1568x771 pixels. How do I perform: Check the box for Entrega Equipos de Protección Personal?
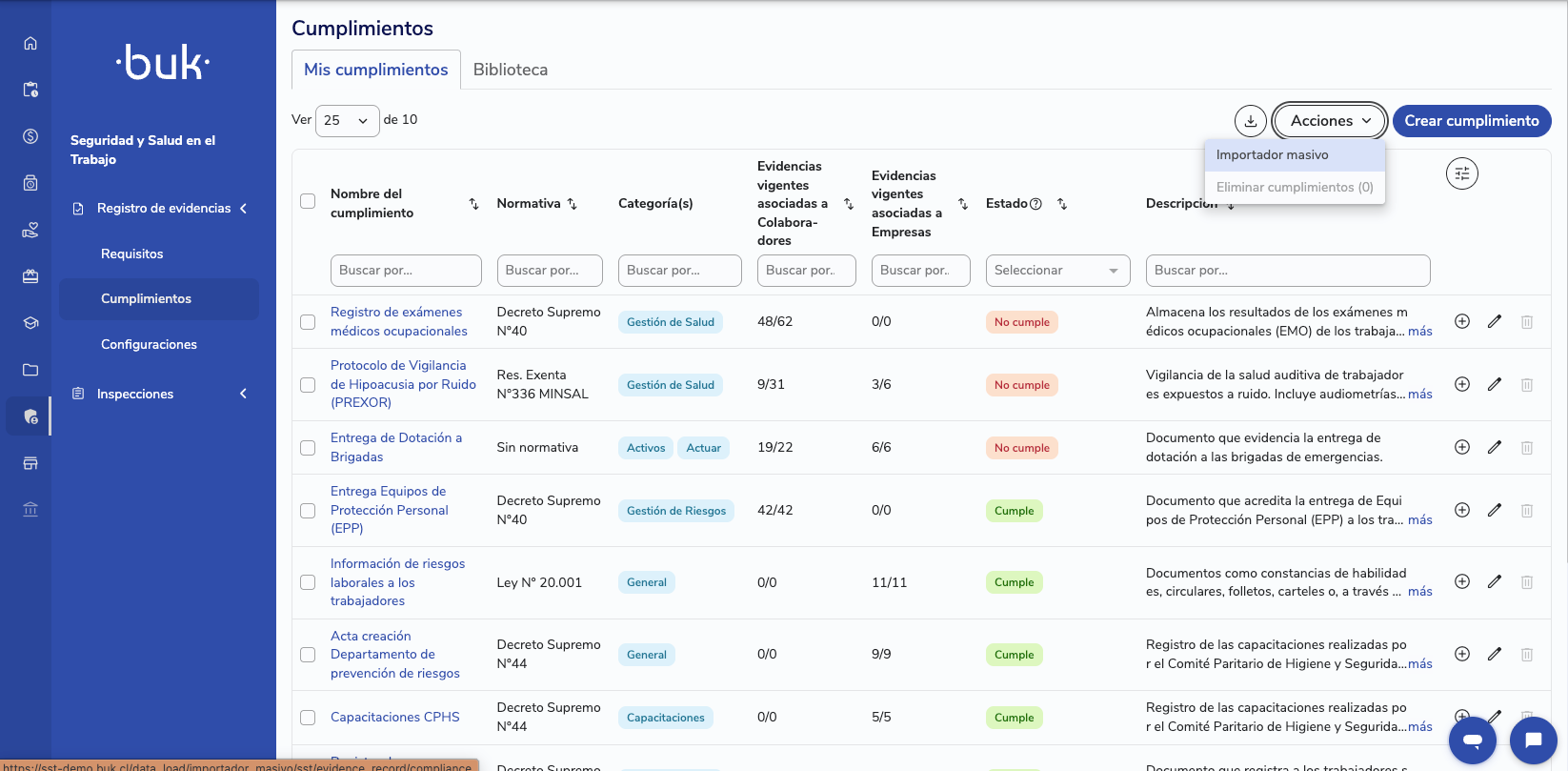coord(308,510)
